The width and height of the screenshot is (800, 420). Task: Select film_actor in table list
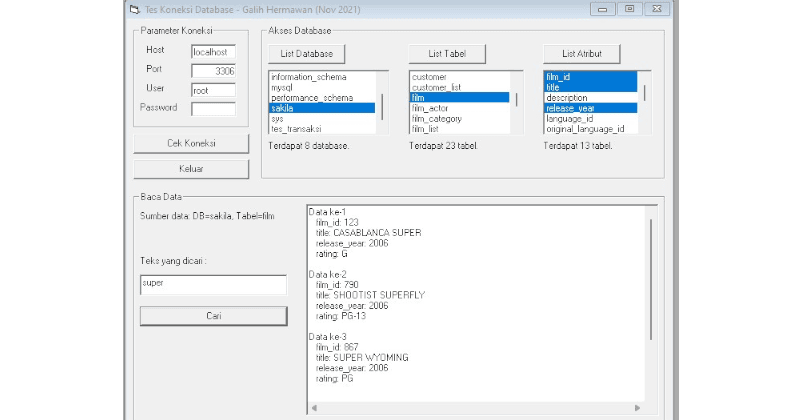click(460, 108)
